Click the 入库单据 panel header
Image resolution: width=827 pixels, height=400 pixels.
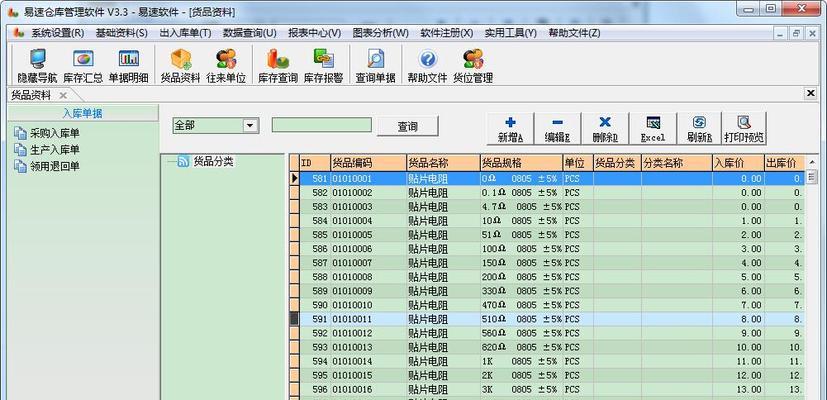click(x=83, y=113)
